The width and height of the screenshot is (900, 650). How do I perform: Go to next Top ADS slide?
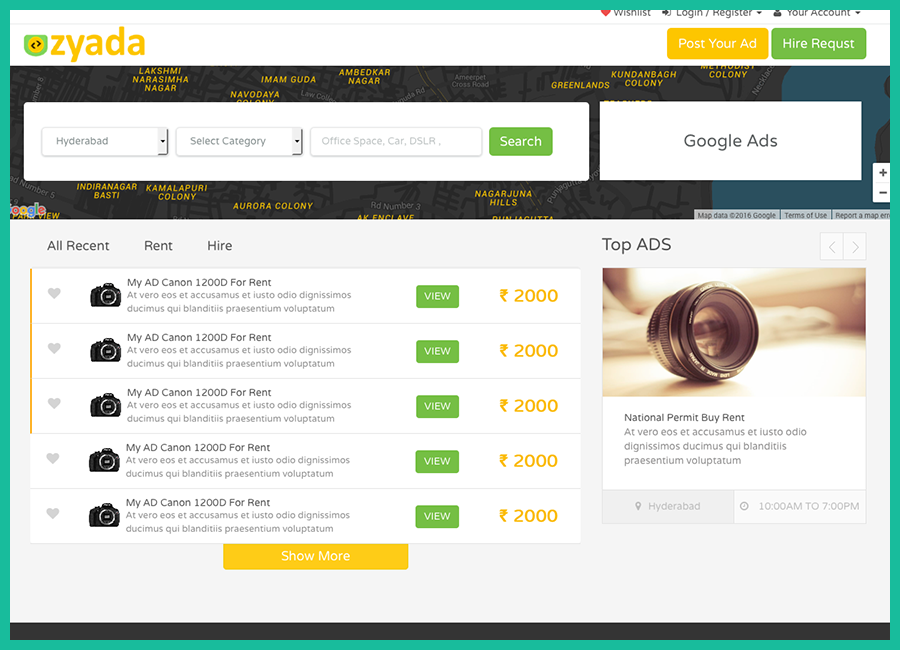pos(855,247)
